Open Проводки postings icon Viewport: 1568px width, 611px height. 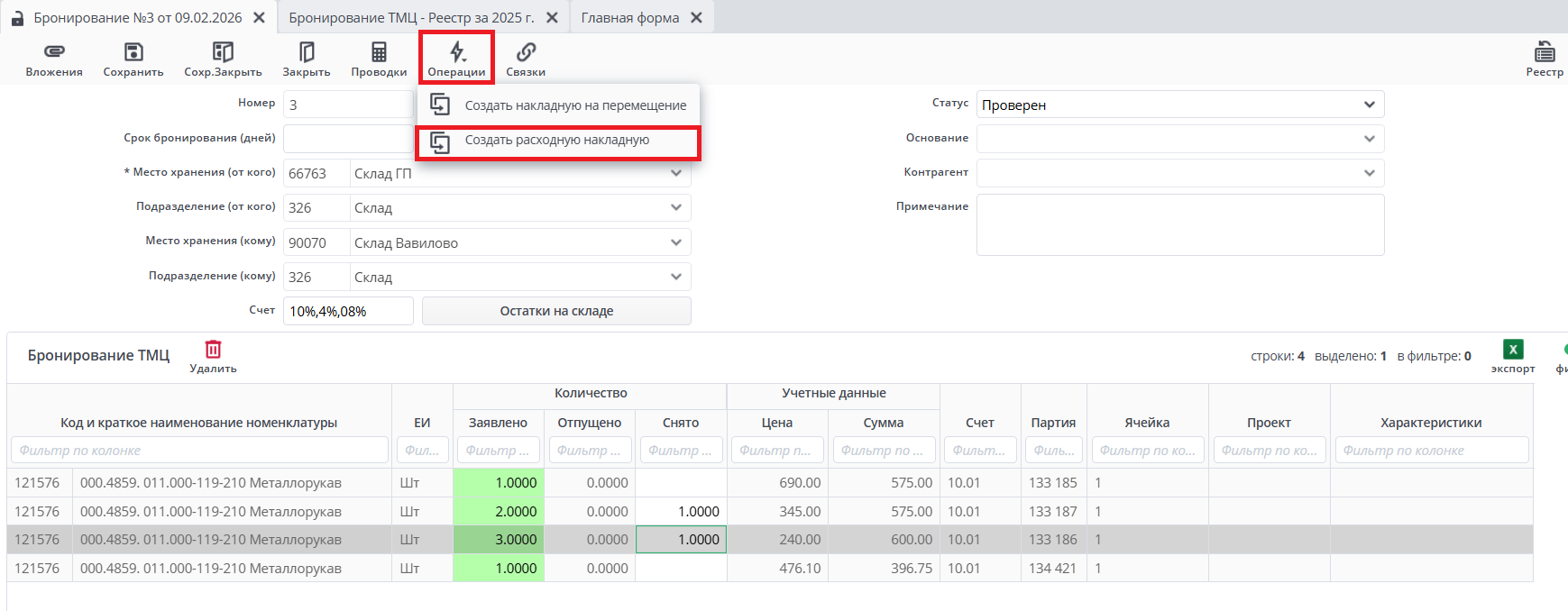point(379,52)
